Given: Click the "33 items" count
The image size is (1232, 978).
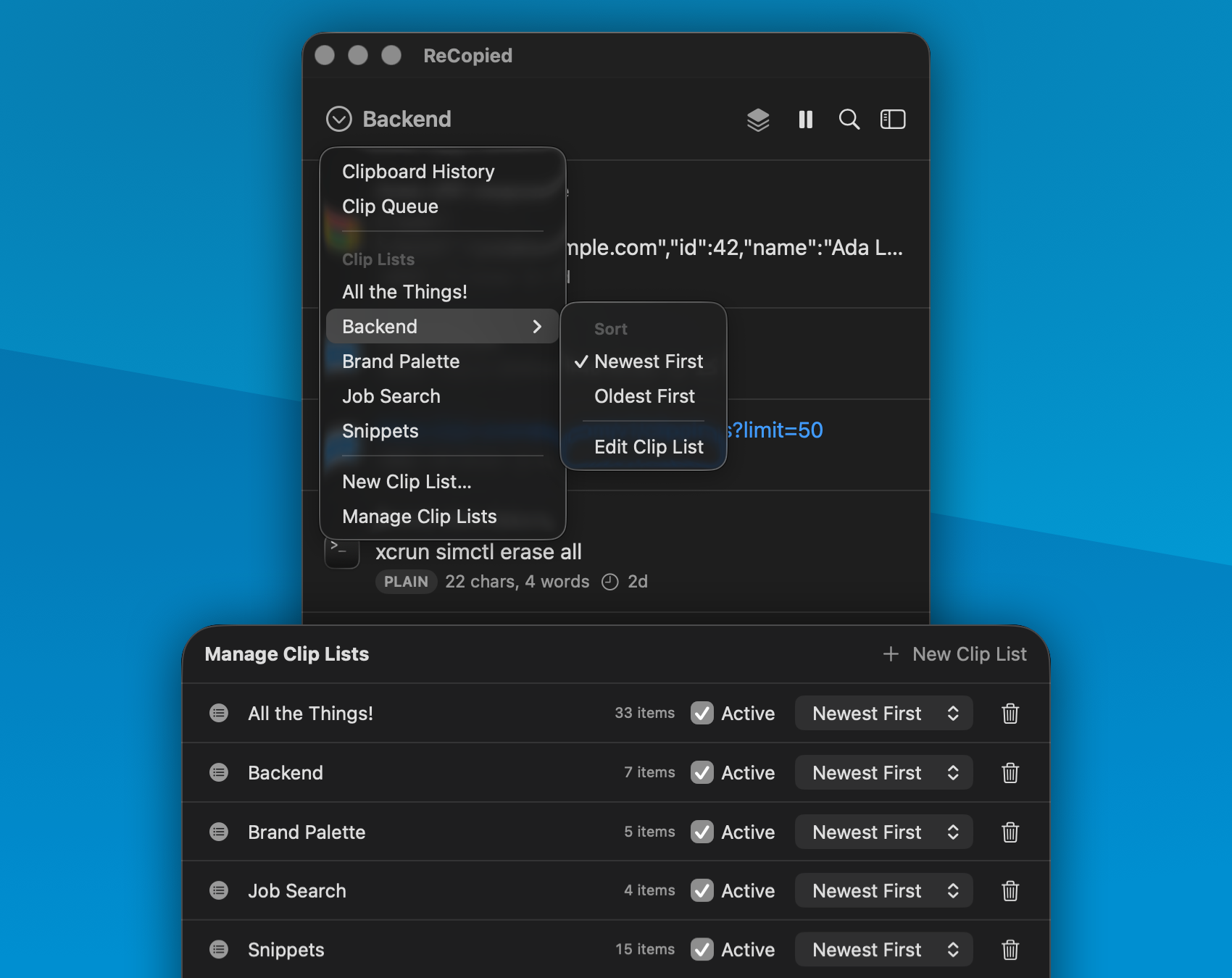Looking at the screenshot, I should click(x=644, y=713).
